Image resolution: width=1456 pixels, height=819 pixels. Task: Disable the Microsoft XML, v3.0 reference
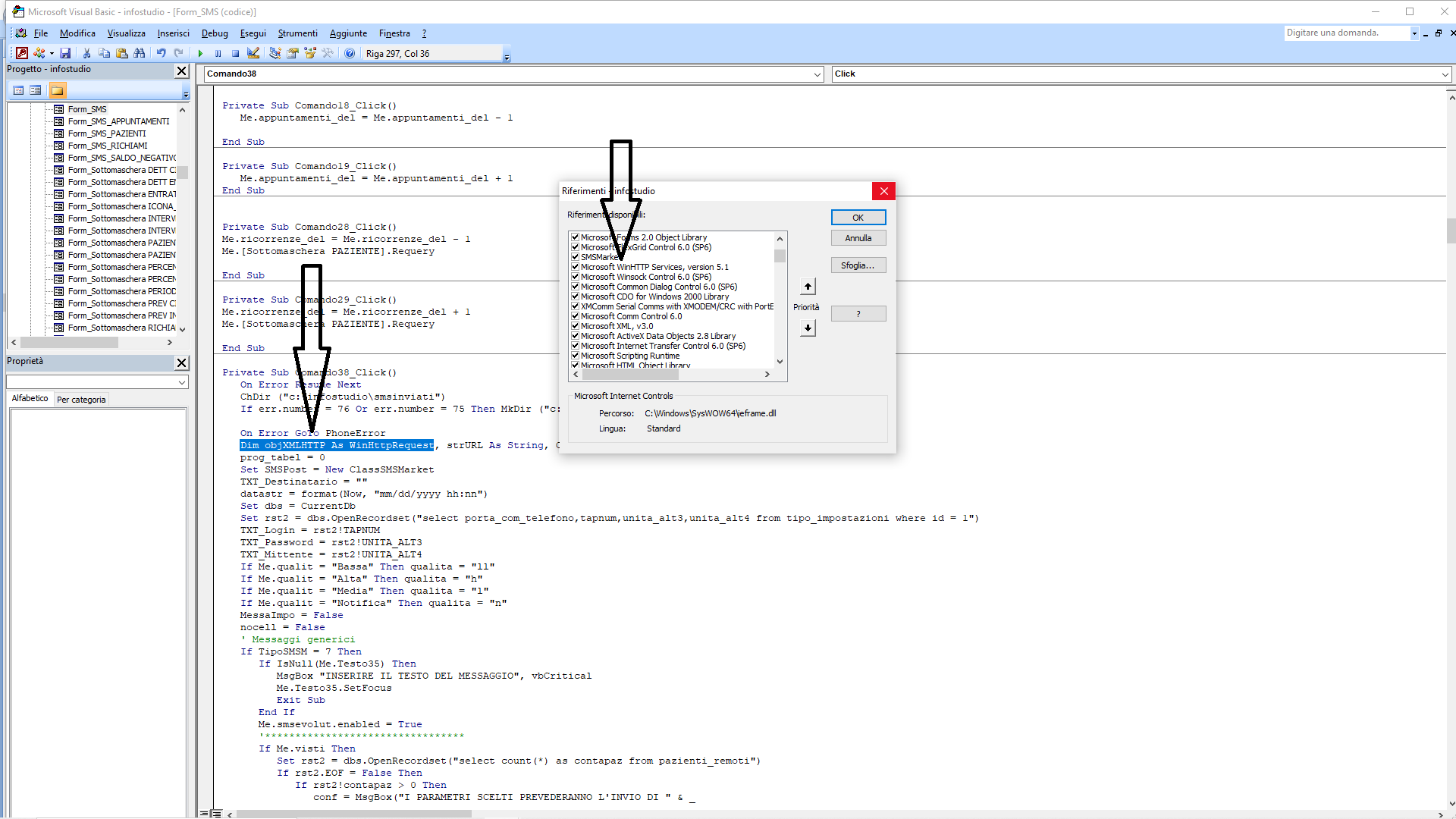click(x=576, y=326)
